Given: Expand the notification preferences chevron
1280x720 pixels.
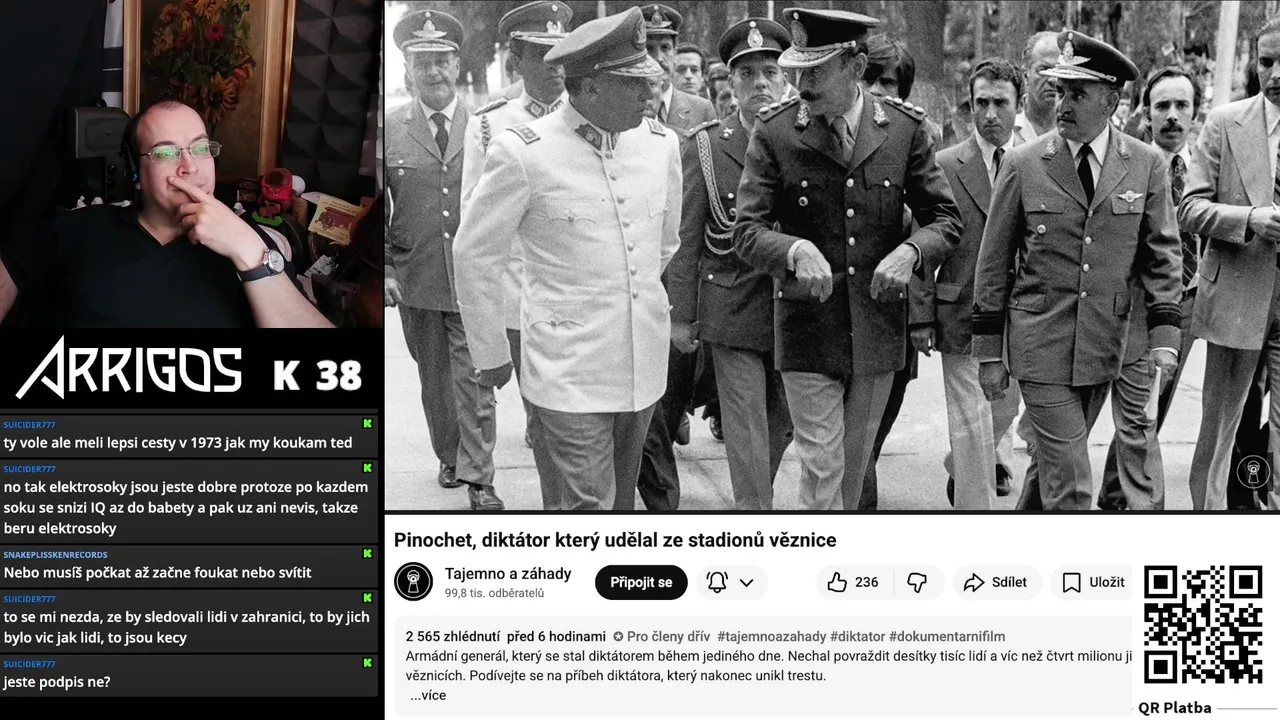Looking at the screenshot, I should [x=746, y=582].
